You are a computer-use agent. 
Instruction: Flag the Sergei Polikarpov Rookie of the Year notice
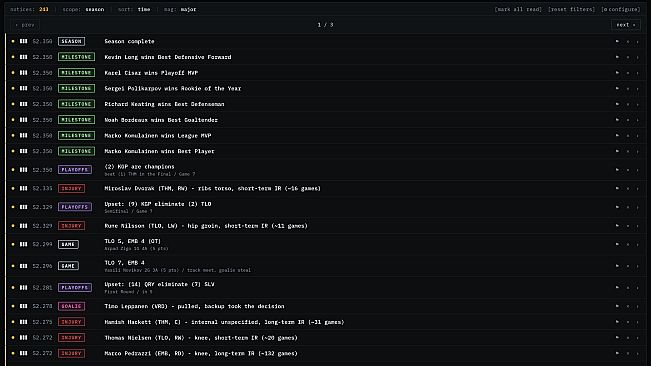click(x=617, y=88)
